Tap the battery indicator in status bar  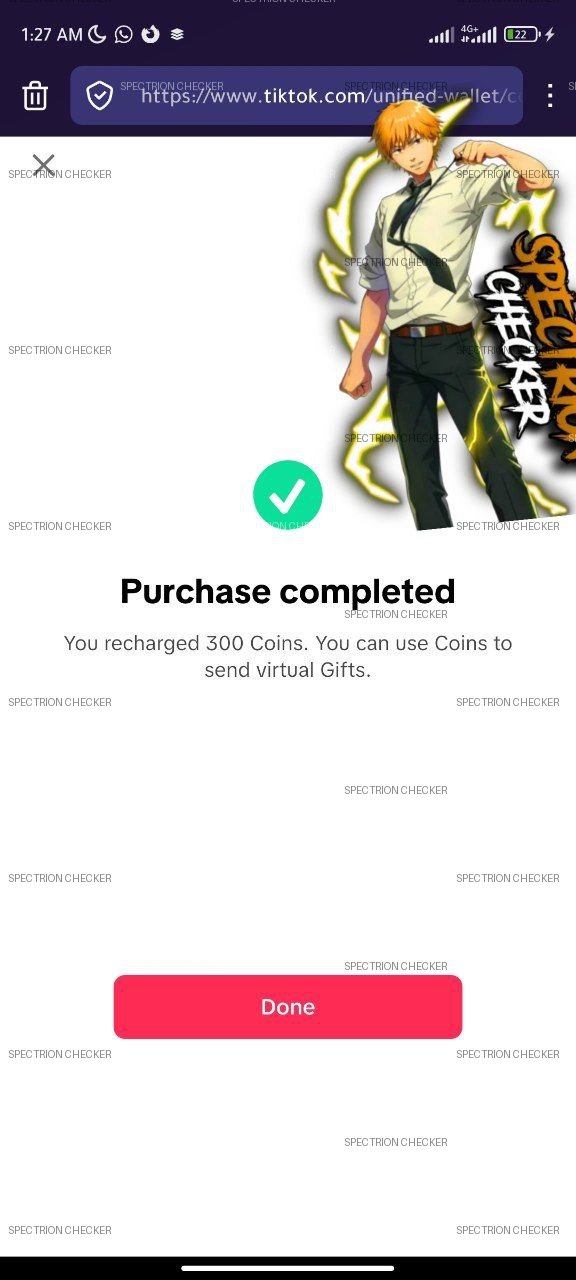click(522, 34)
